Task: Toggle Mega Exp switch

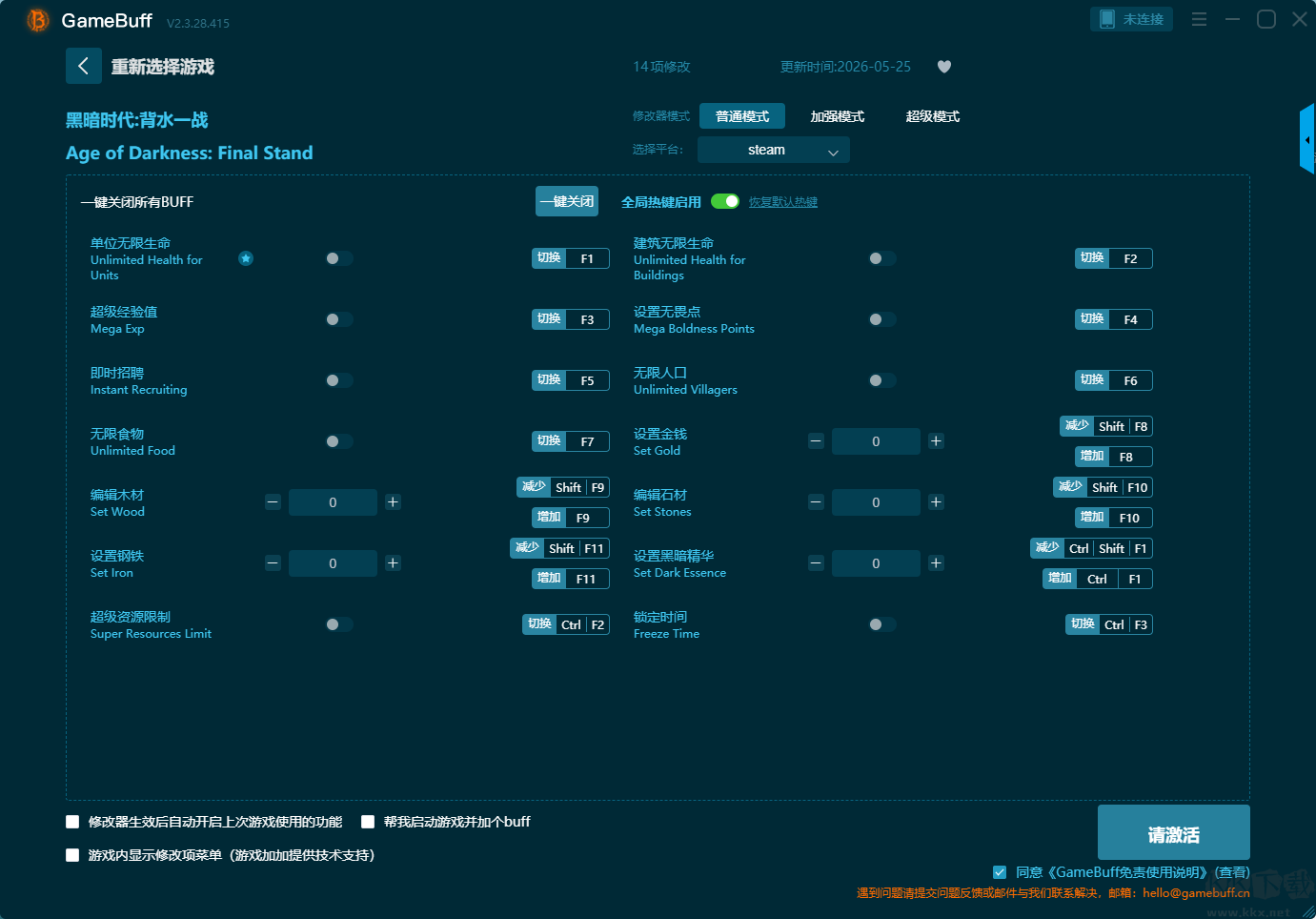Action: 339,319
